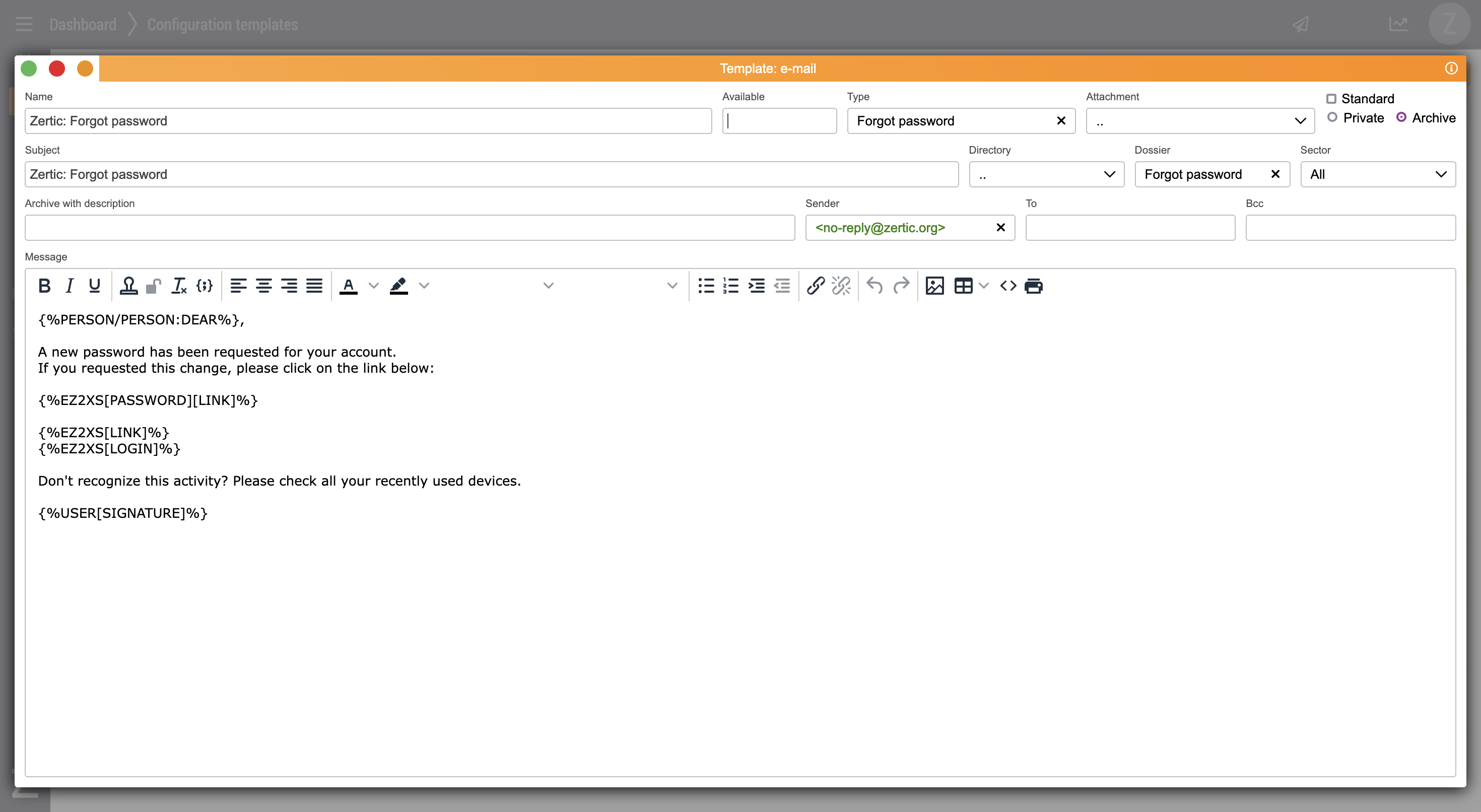Clear text formatting in editor
Image resolution: width=1481 pixels, height=812 pixels.
click(x=179, y=286)
